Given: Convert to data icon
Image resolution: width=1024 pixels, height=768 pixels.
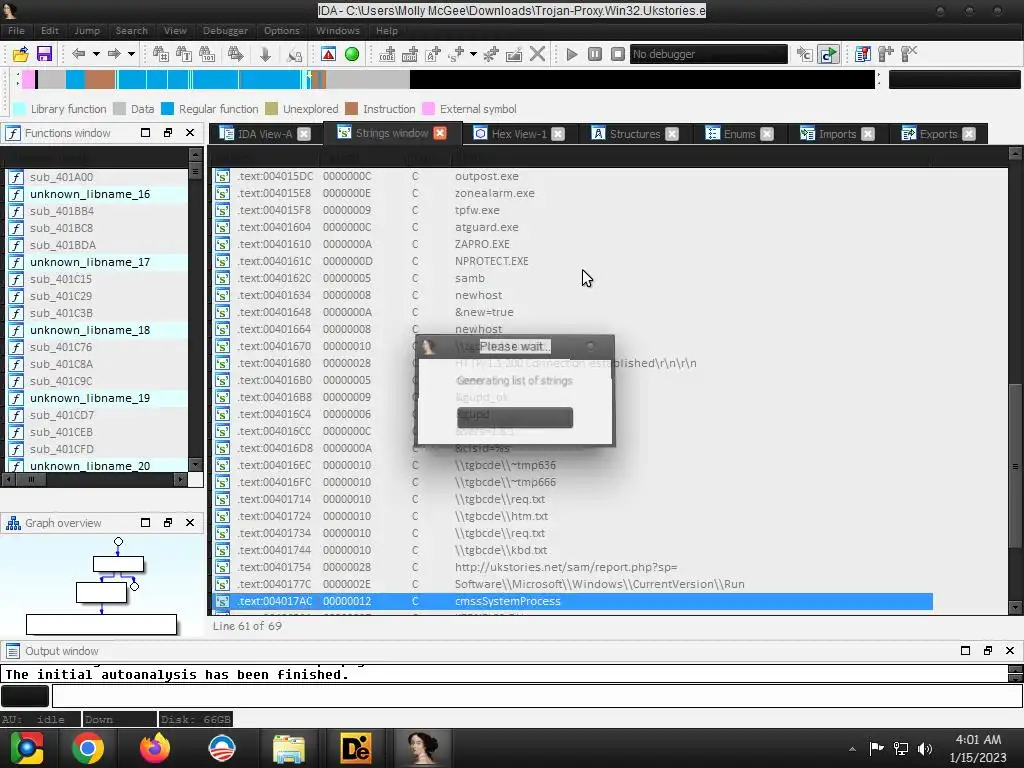Looking at the screenshot, I should tap(410, 54).
